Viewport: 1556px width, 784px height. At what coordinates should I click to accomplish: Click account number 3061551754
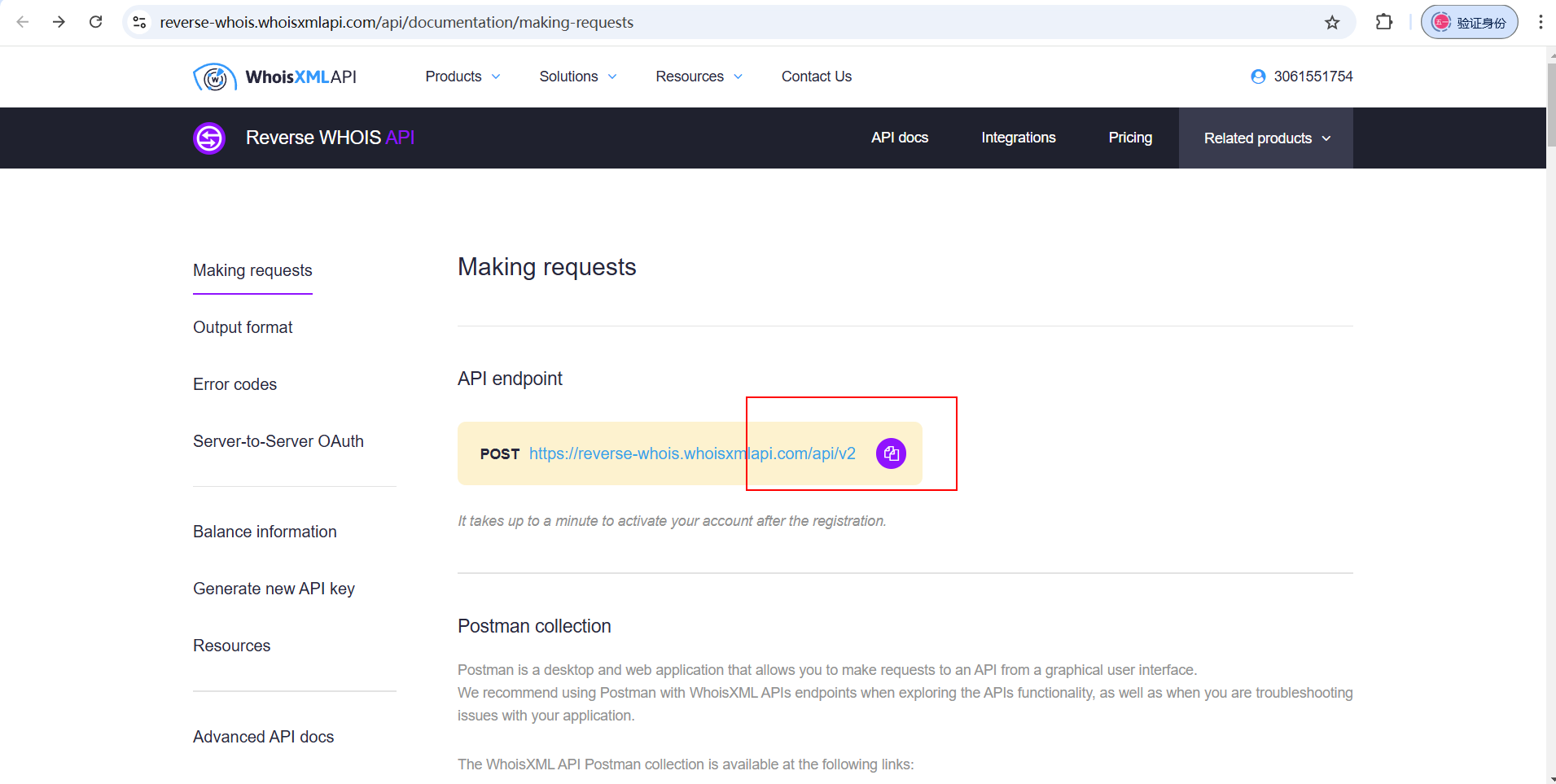click(x=1313, y=77)
